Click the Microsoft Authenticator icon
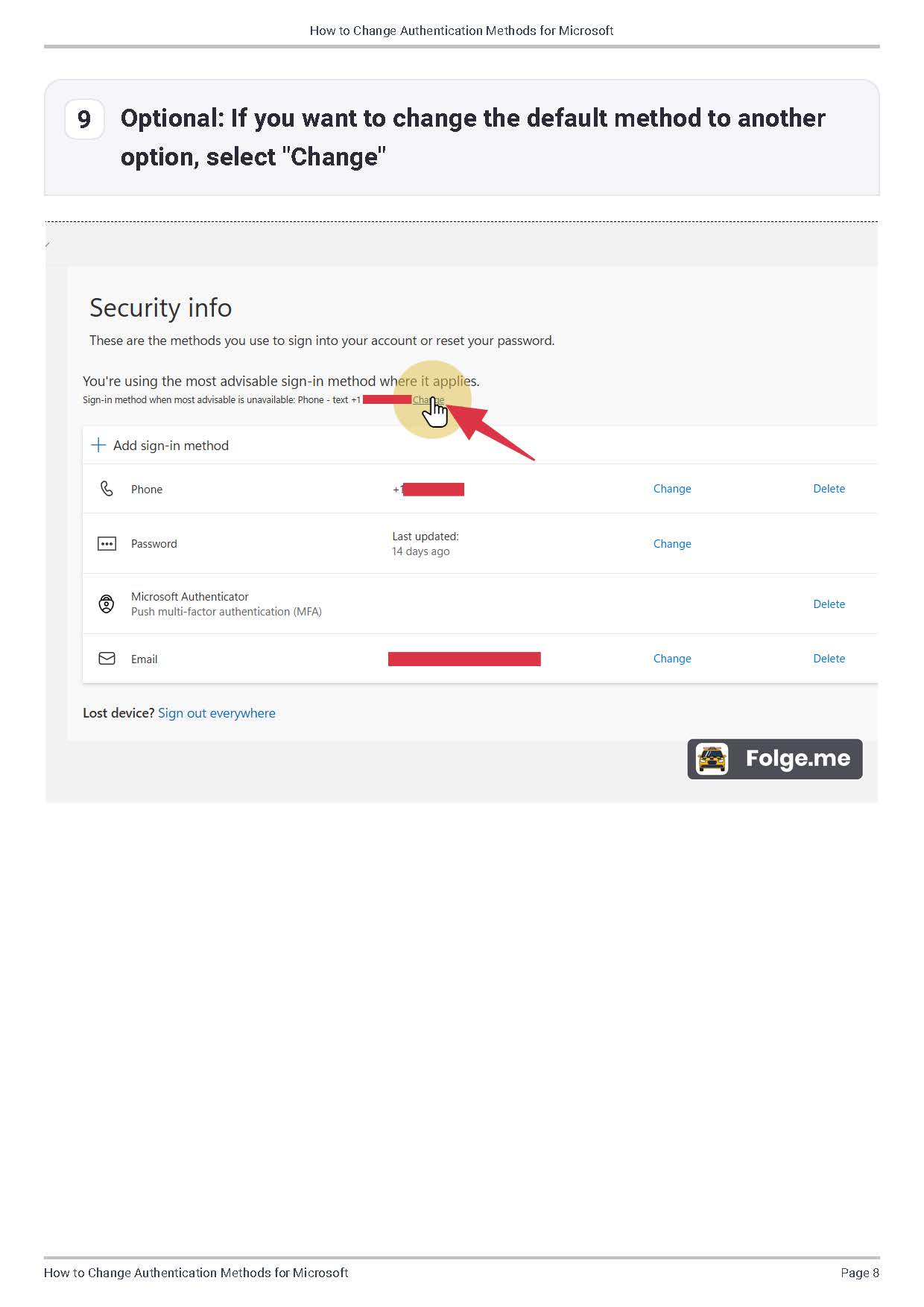This screenshot has height=1307, width=924. click(107, 604)
